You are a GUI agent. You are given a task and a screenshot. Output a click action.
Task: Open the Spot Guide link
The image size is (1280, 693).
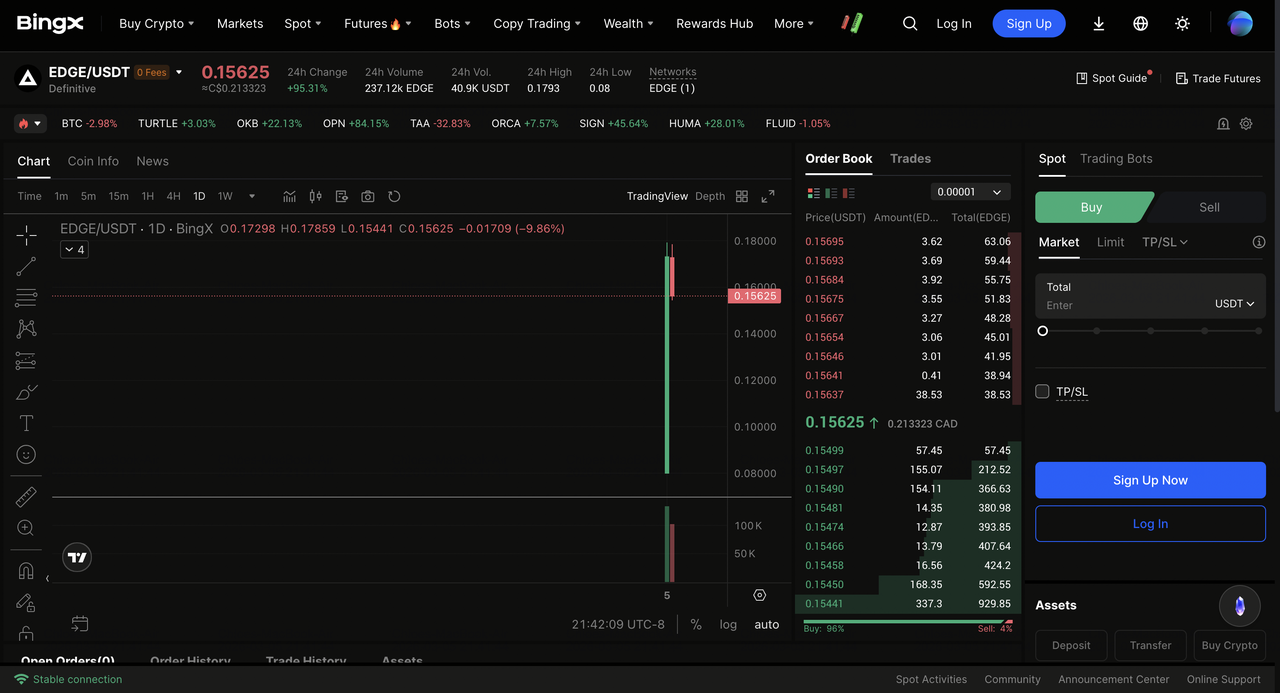pos(1111,78)
